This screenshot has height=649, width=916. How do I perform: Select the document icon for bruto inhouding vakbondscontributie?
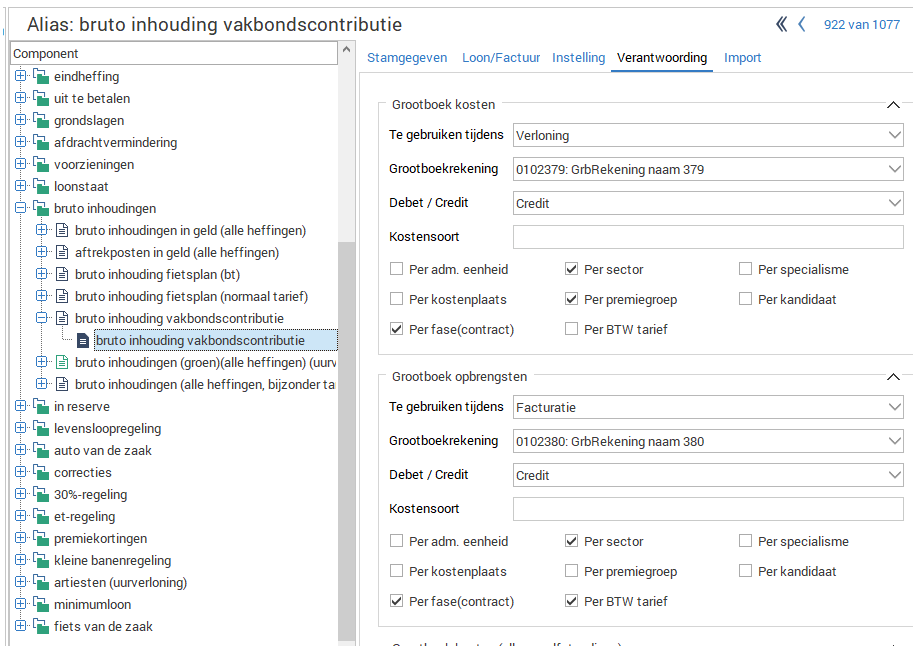[x=83, y=340]
